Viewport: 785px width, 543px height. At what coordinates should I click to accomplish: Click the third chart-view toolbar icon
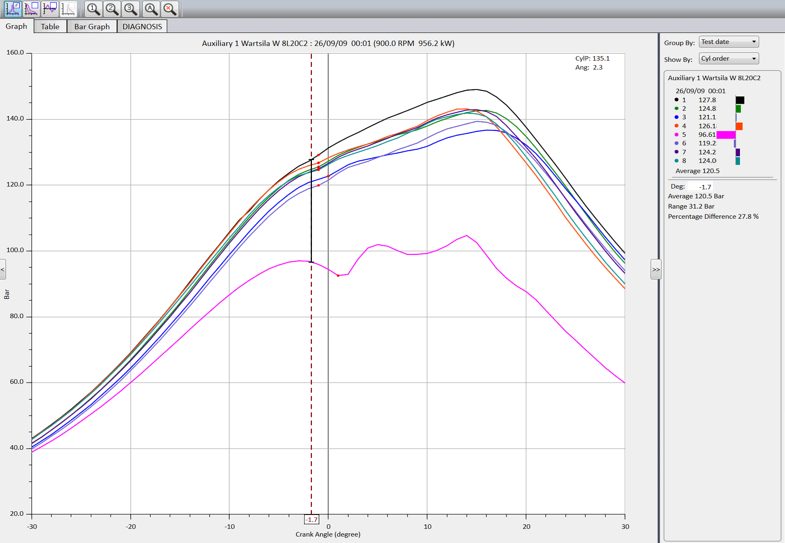pyautogui.click(x=49, y=9)
